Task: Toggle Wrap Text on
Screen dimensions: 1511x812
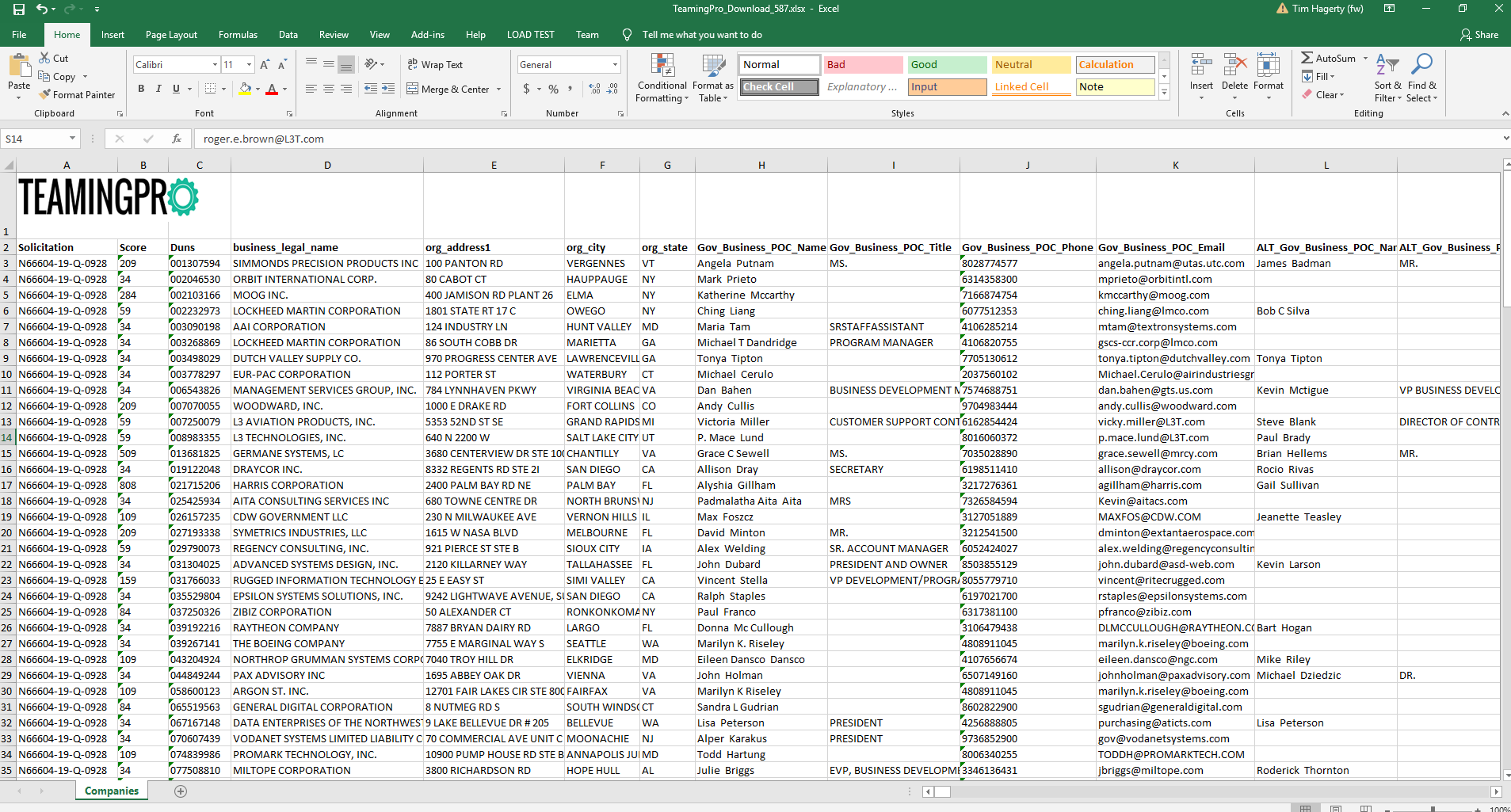Action: tap(435, 64)
